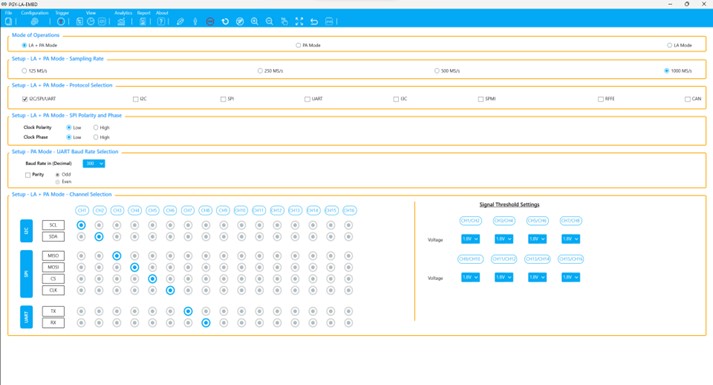The width and height of the screenshot is (713, 385).
Task: Click the SCL signal label button
Action: pyautogui.click(x=53, y=225)
